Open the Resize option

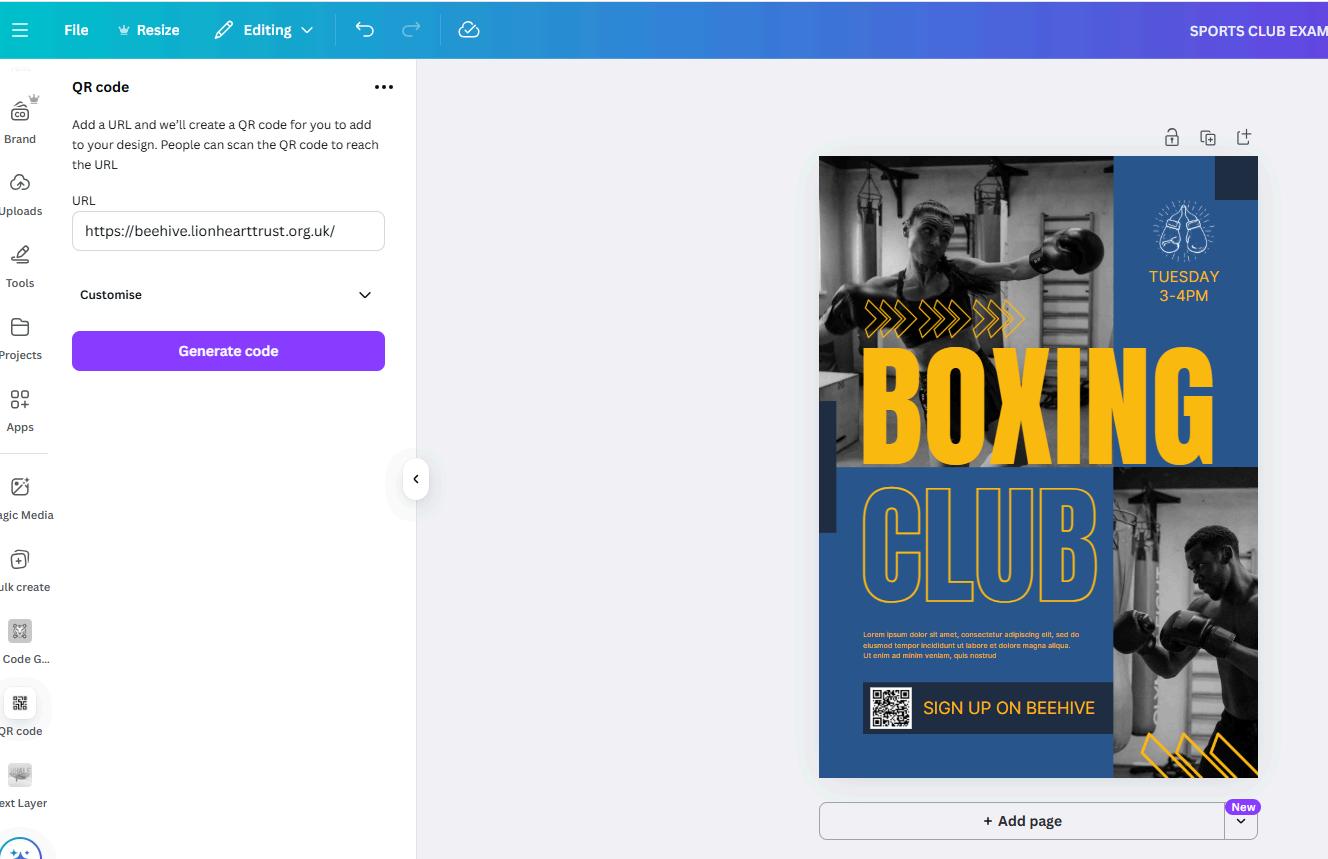click(x=149, y=30)
